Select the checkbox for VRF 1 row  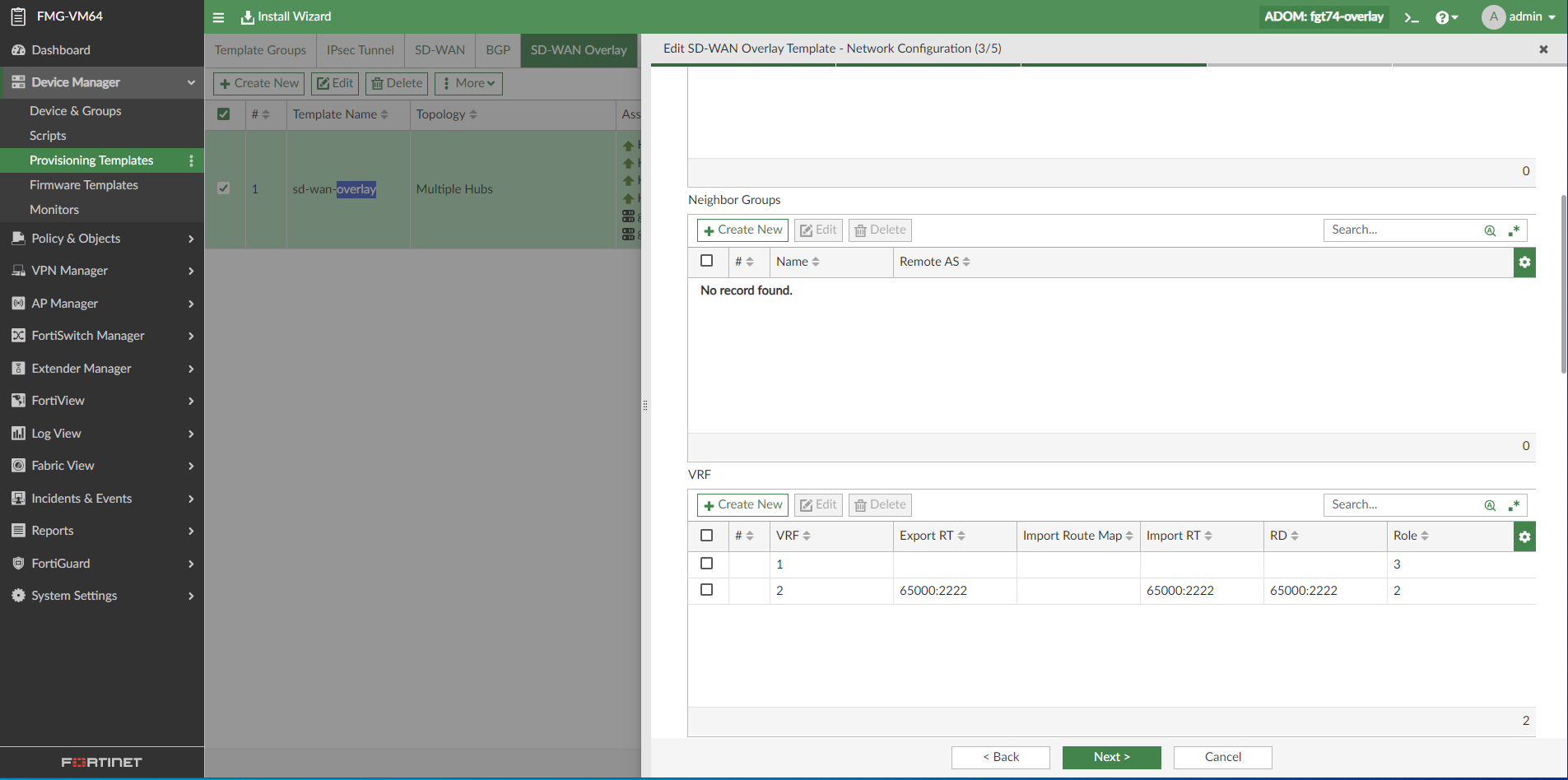[706, 564]
